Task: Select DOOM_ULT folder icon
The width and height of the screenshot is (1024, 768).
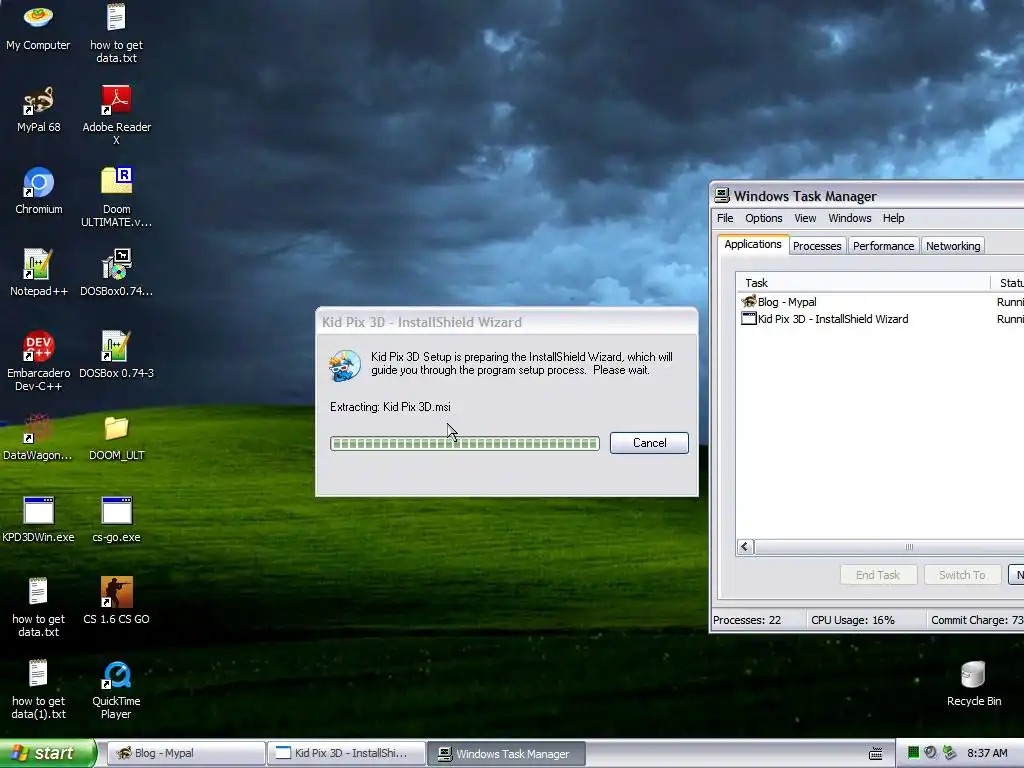Action: tap(116, 437)
